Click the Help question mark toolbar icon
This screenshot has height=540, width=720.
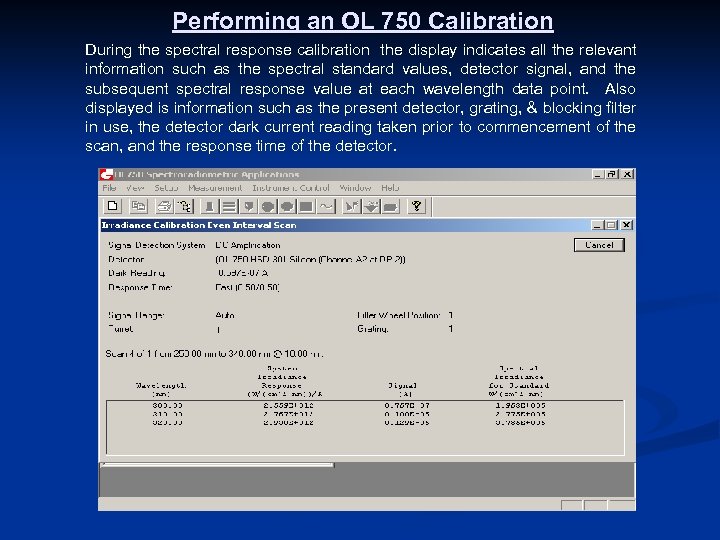coord(416,207)
